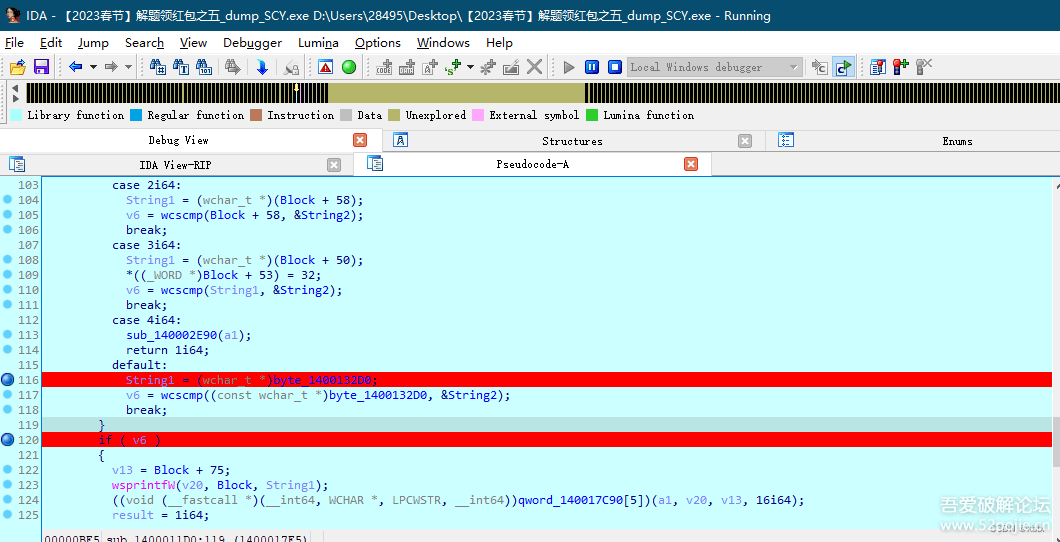Create ASCII string with the A+ icon

click(x=430, y=67)
